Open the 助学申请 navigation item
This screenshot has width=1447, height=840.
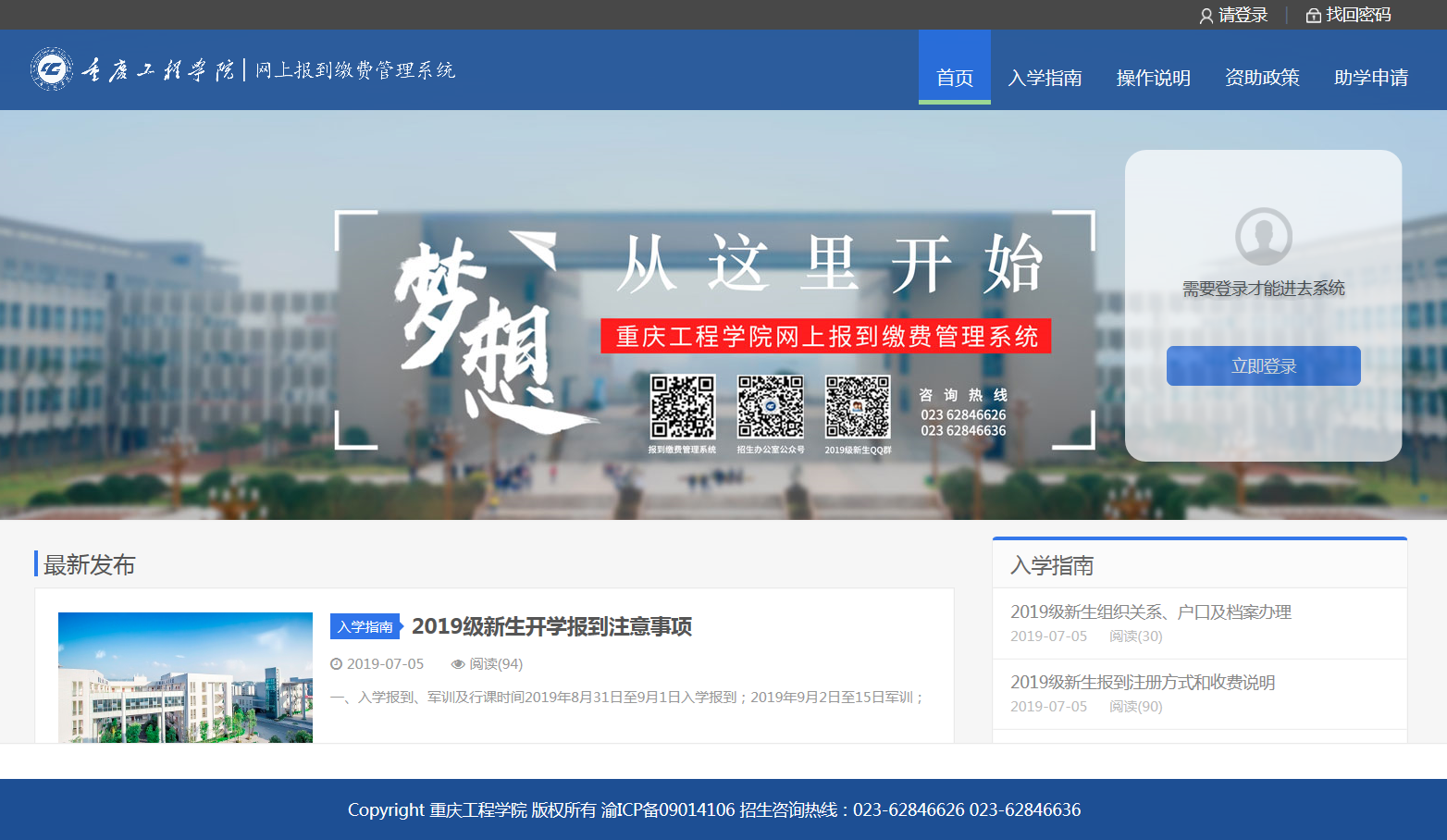pyautogui.click(x=1370, y=78)
